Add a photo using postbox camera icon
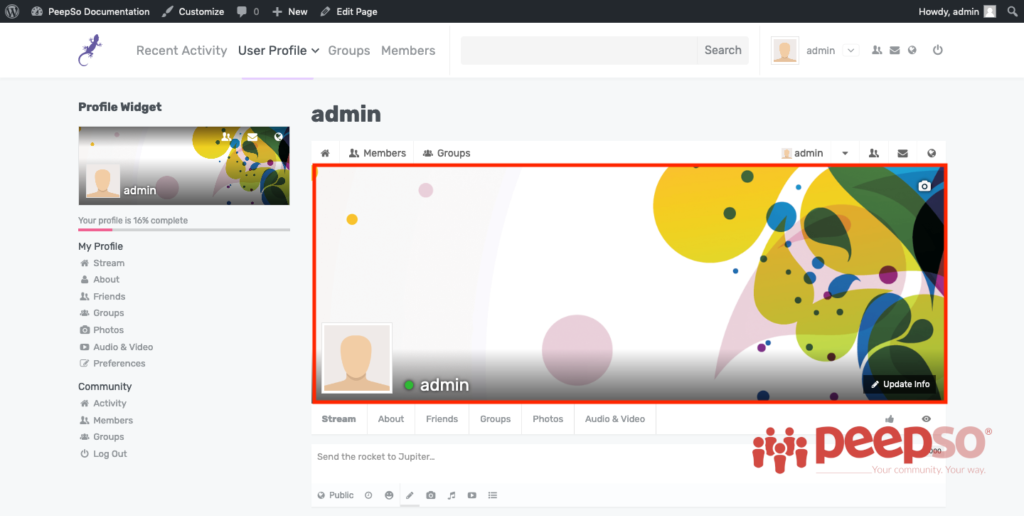This screenshot has height=516, width=1024. (x=430, y=495)
